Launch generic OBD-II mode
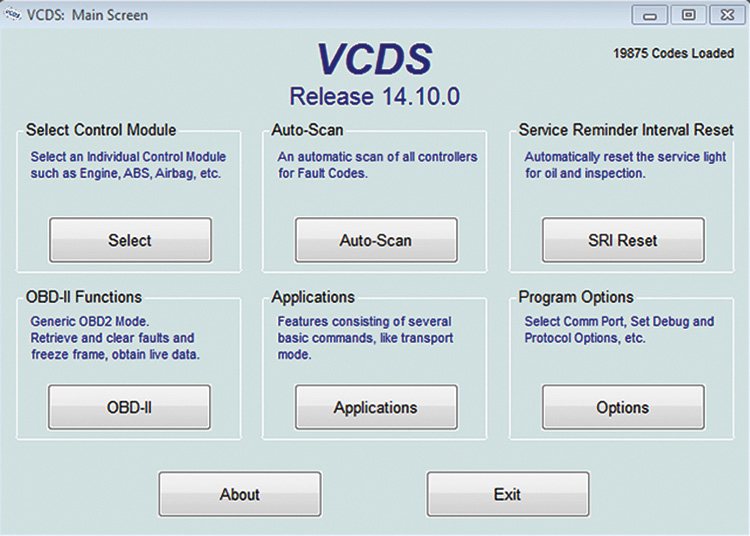Viewport: 750px width, 536px height. click(129, 407)
